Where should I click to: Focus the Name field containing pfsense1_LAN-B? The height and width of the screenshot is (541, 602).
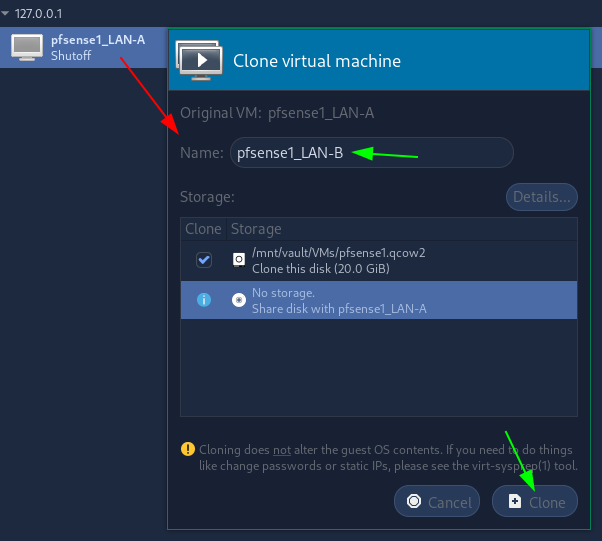point(372,153)
